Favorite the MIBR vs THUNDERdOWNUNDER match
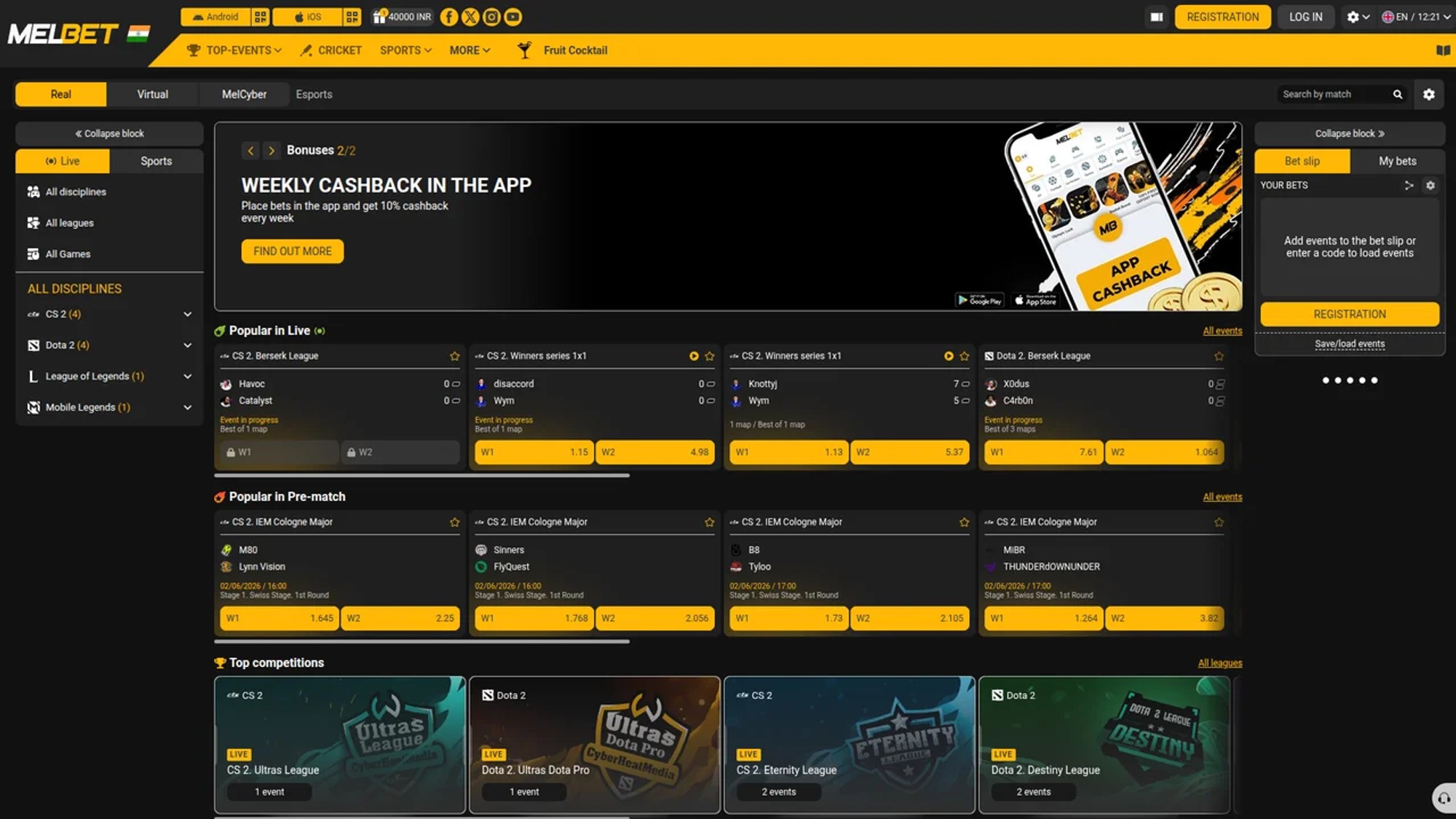Viewport: 1456px width, 819px height. point(1219,522)
